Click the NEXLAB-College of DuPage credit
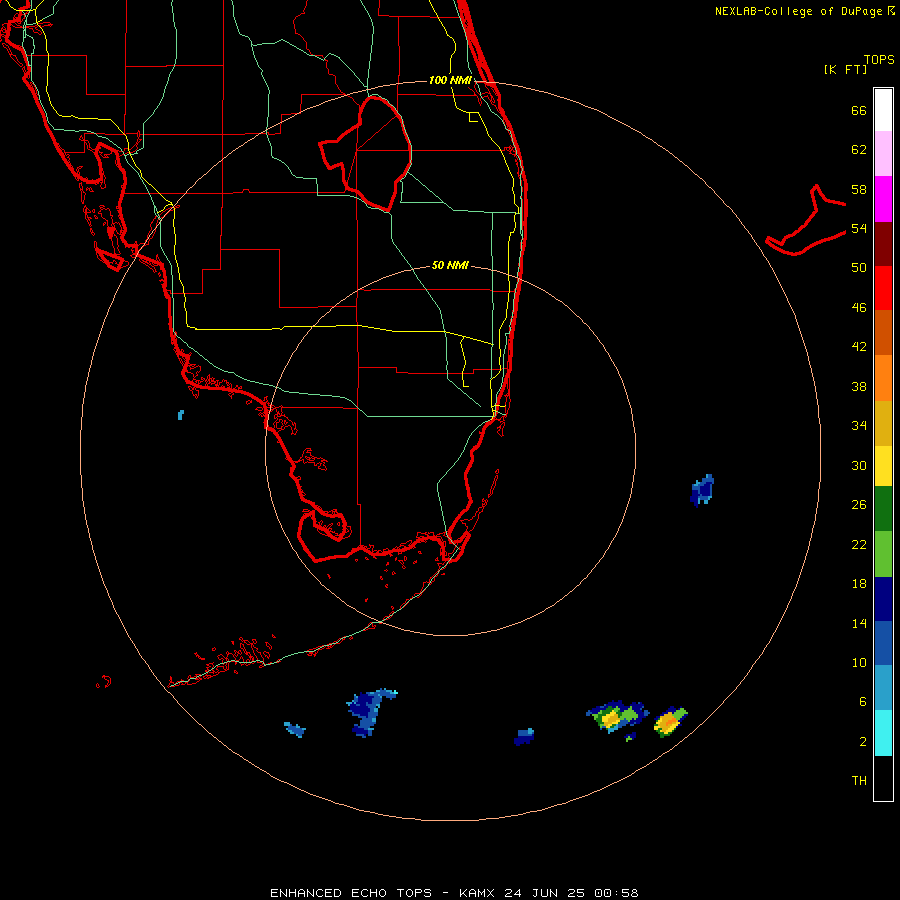Viewport: 900px width, 900px height. click(804, 11)
